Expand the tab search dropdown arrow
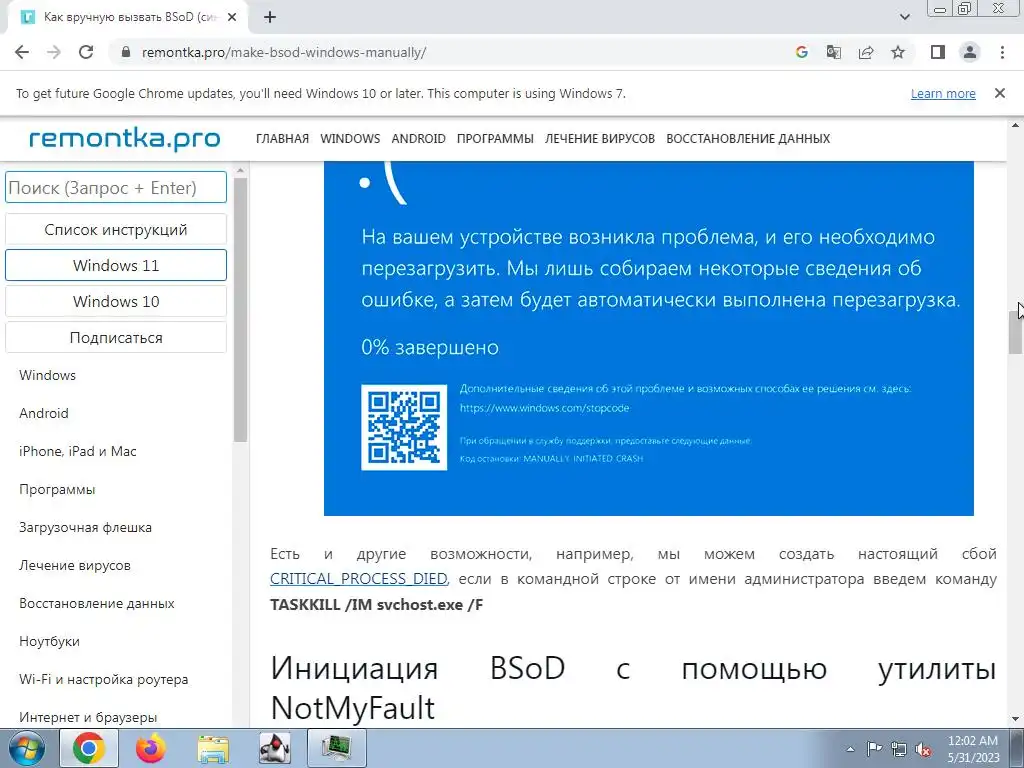Viewport: 1024px width, 768px height. [x=904, y=18]
